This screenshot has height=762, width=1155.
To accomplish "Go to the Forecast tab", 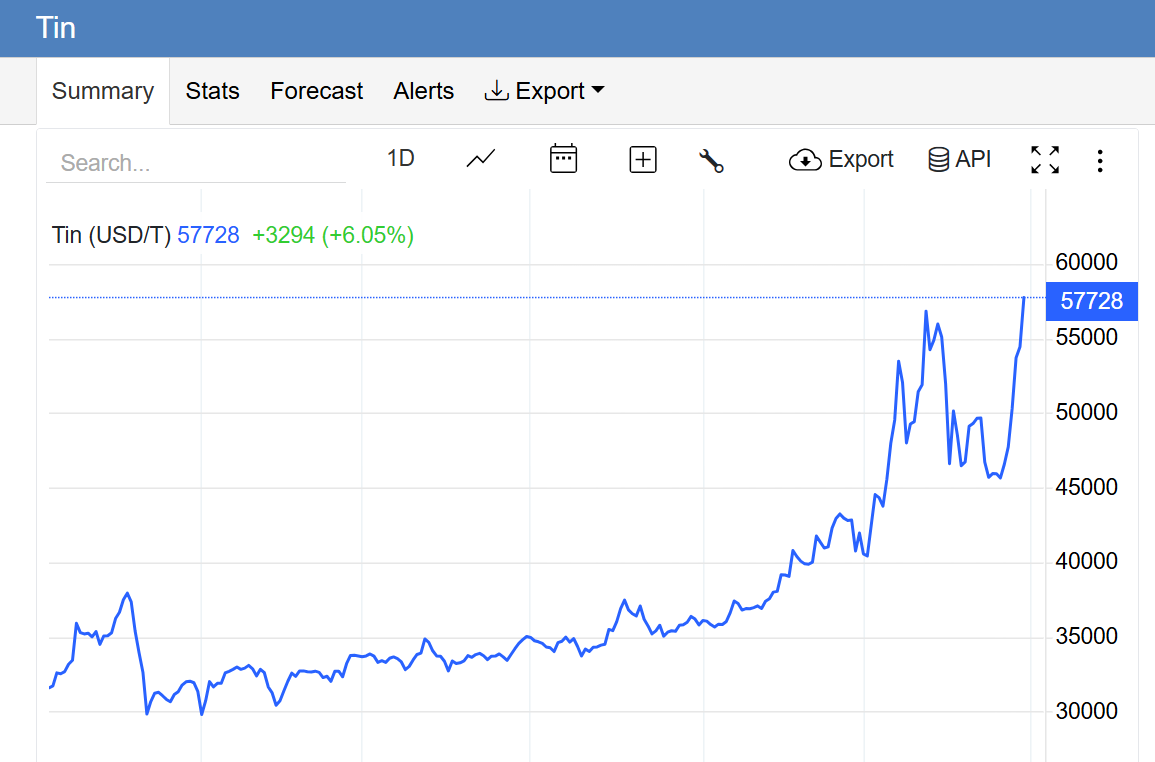I will [317, 91].
